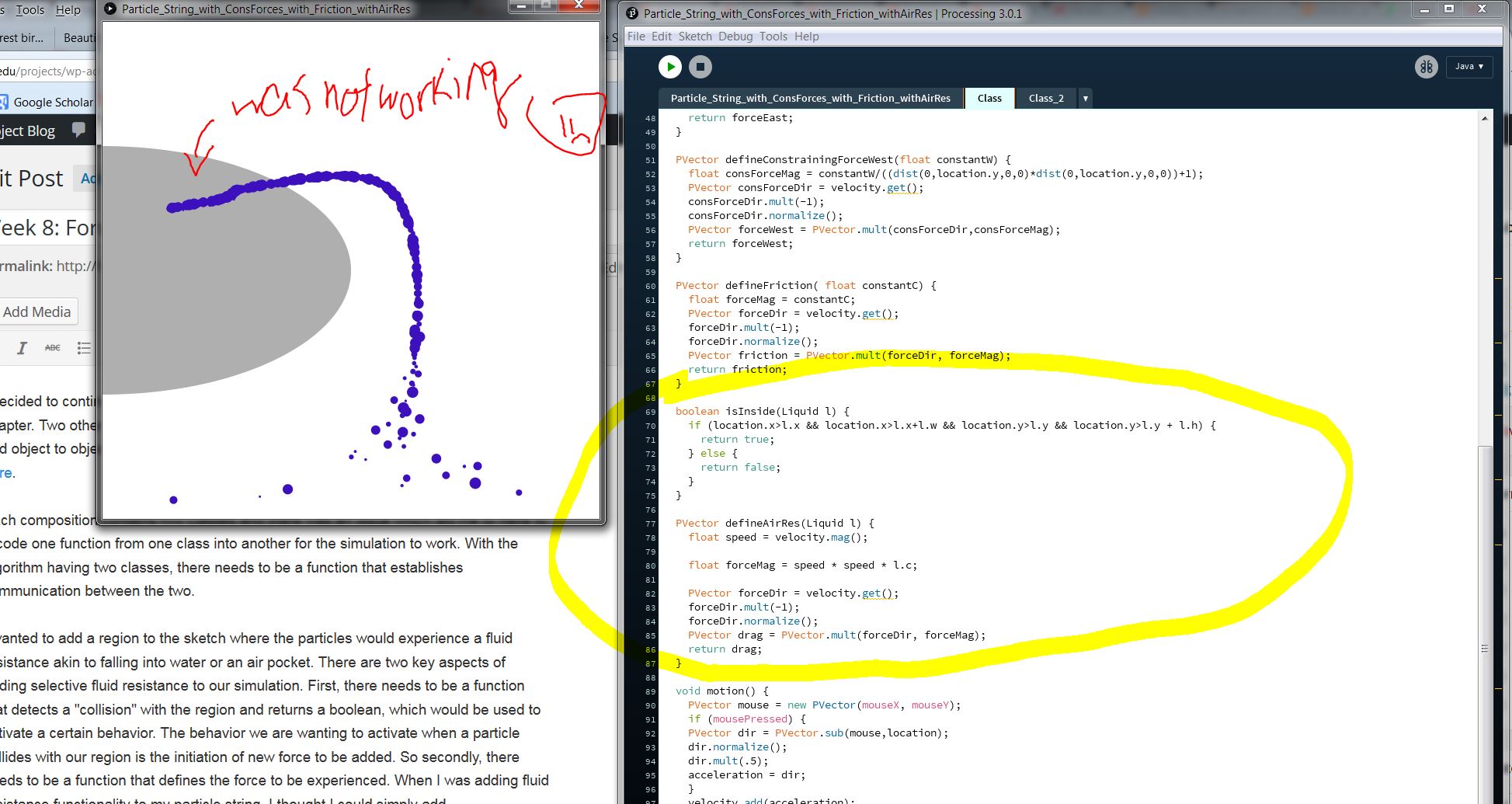Open the Sketch menu in Processing
Viewport: 1512px width, 804px height.
(694, 37)
